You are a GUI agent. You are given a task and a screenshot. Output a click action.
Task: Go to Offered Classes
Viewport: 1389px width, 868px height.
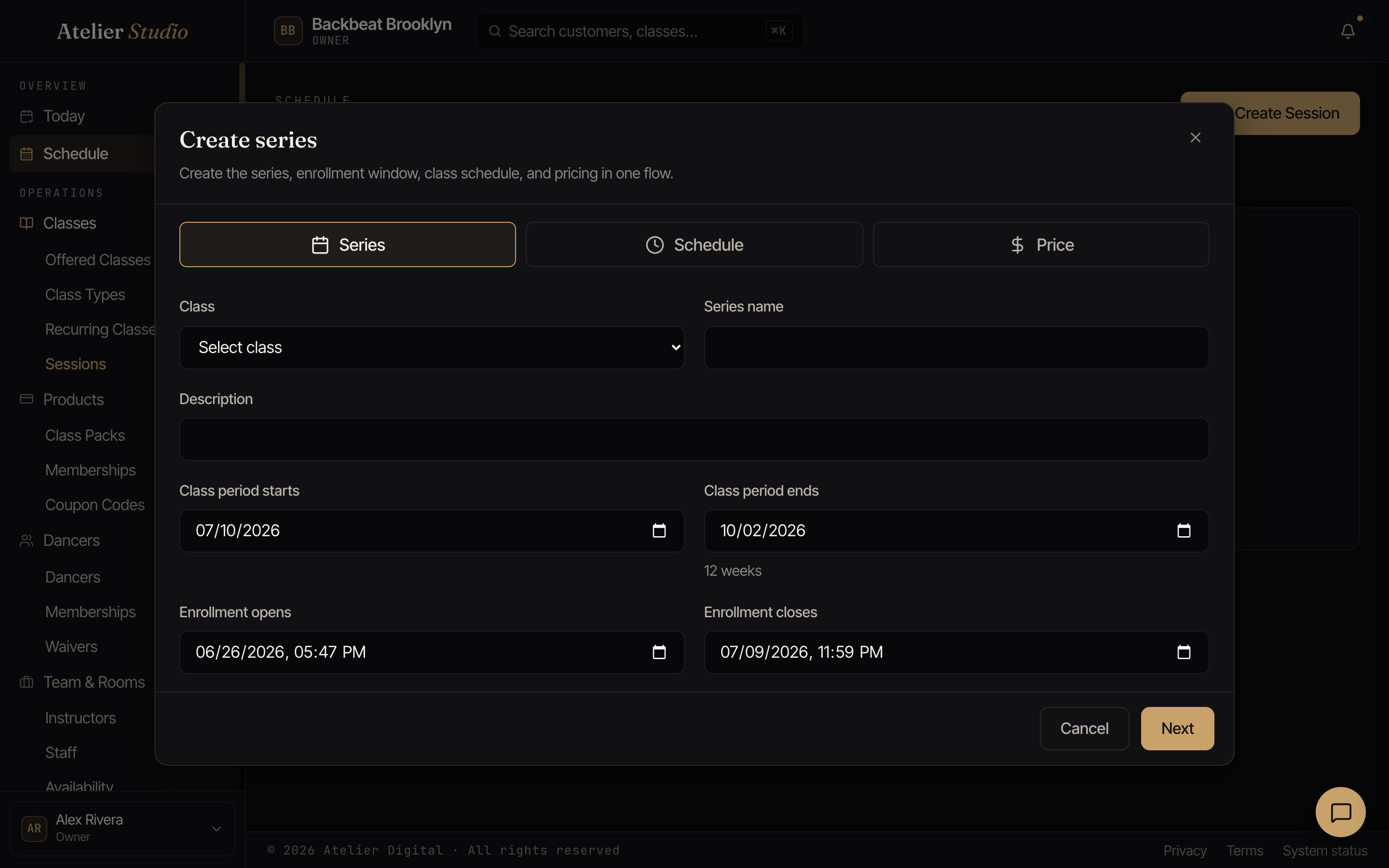coord(97,260)
